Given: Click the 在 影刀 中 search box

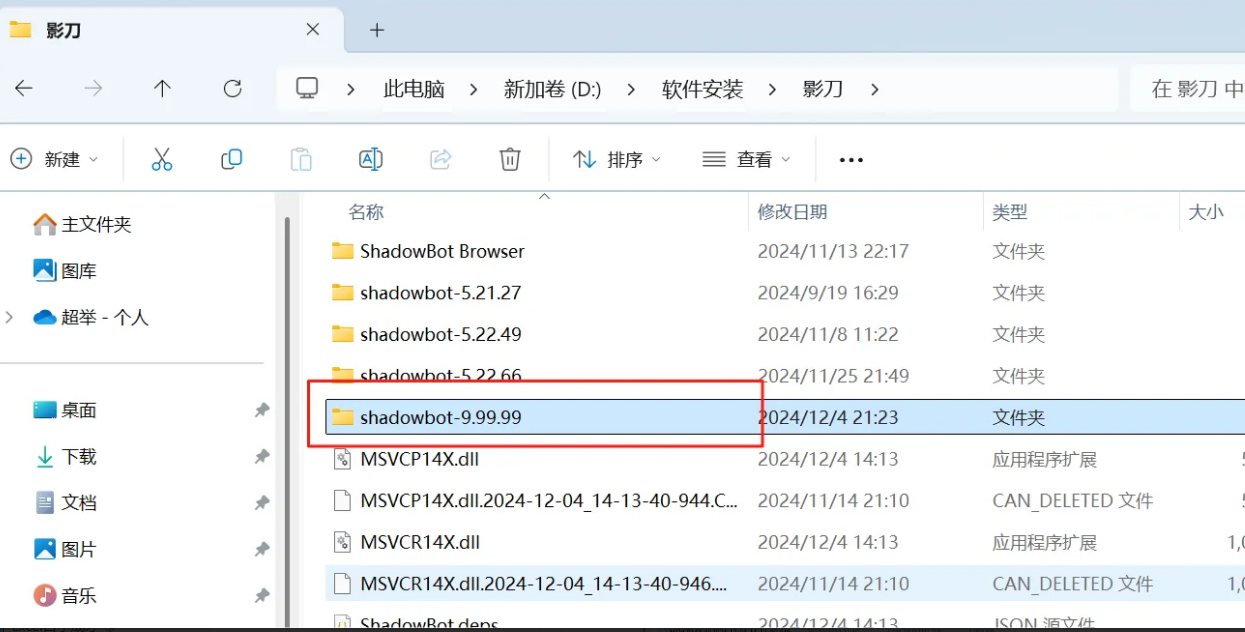Looking at the screenshot, I should coord(1187,89).
